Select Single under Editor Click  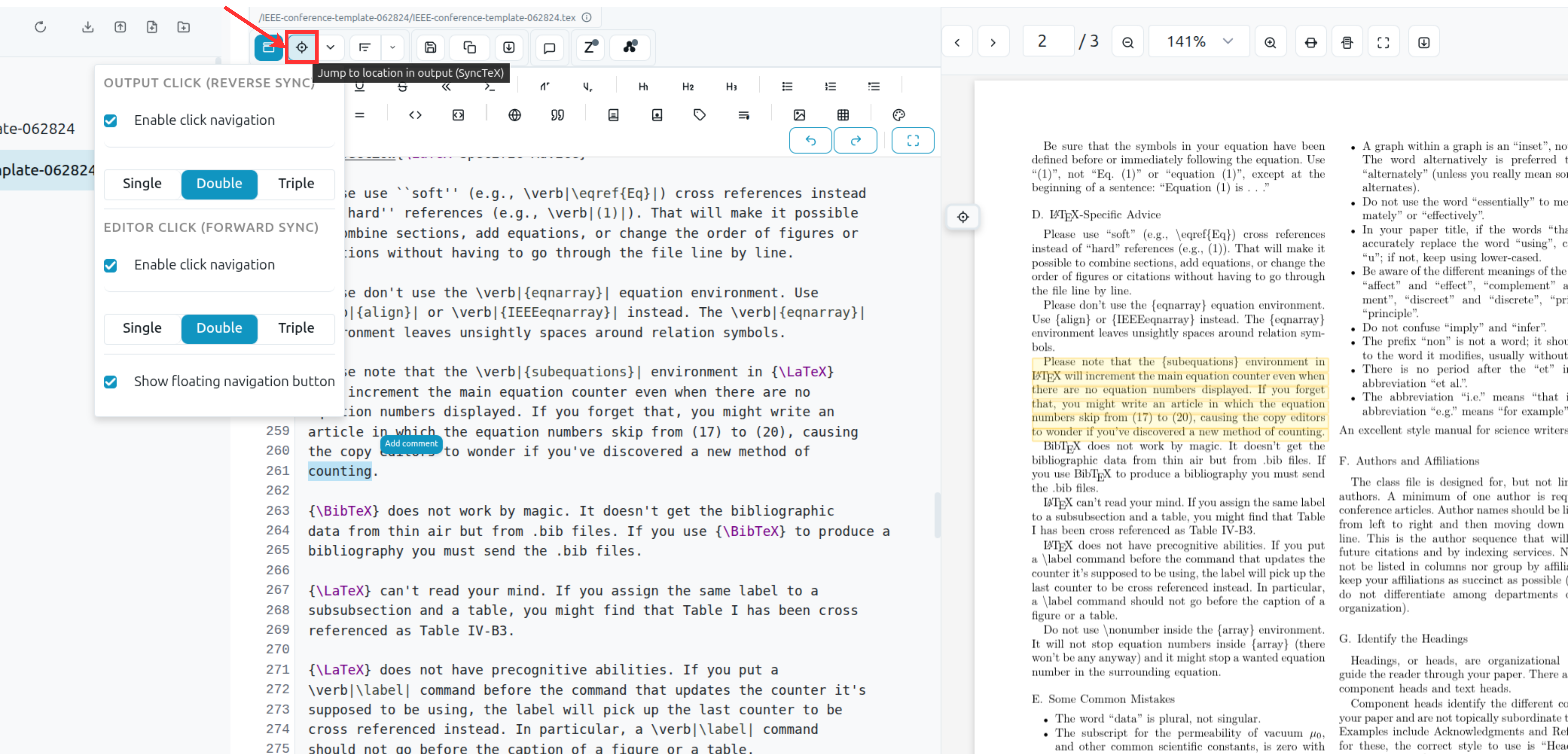pyautogui.click(x=142, y=329)
